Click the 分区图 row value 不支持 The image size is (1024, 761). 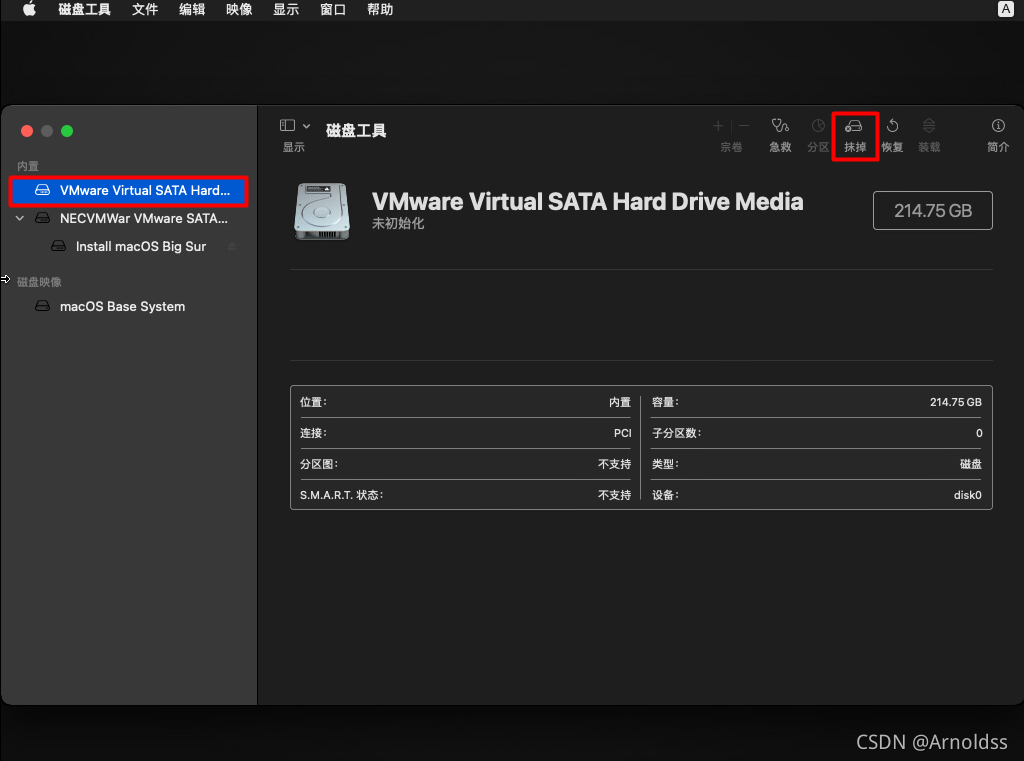click(615, 464)
